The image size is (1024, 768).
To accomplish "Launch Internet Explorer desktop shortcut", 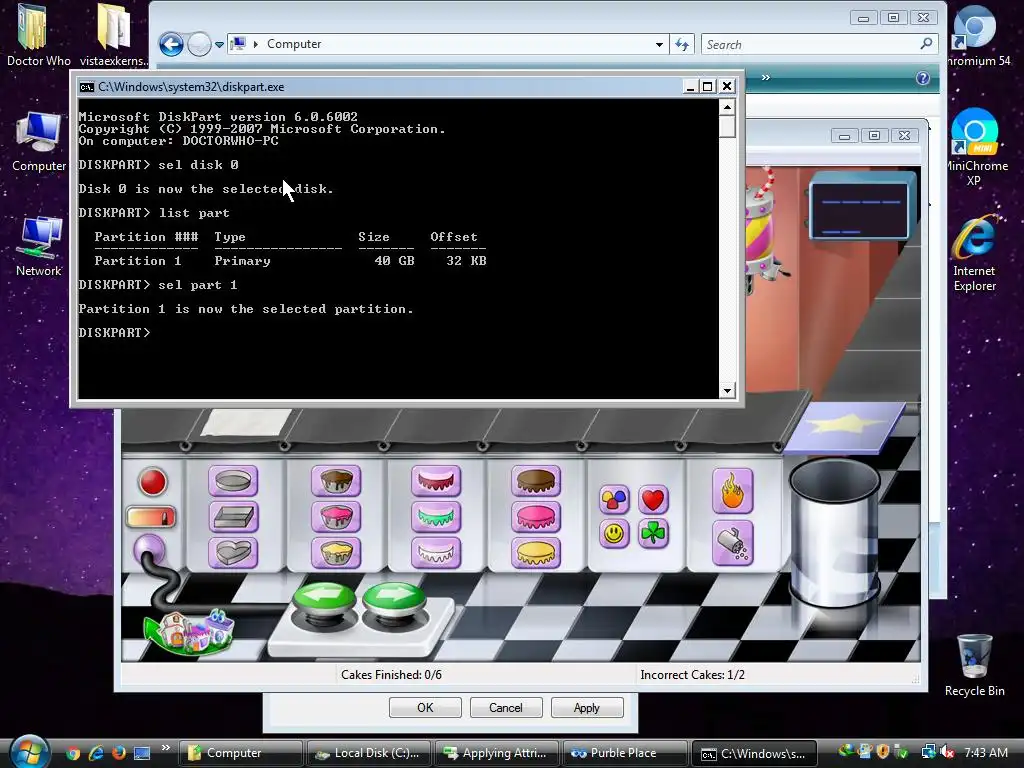I will (x=974, y=253).
